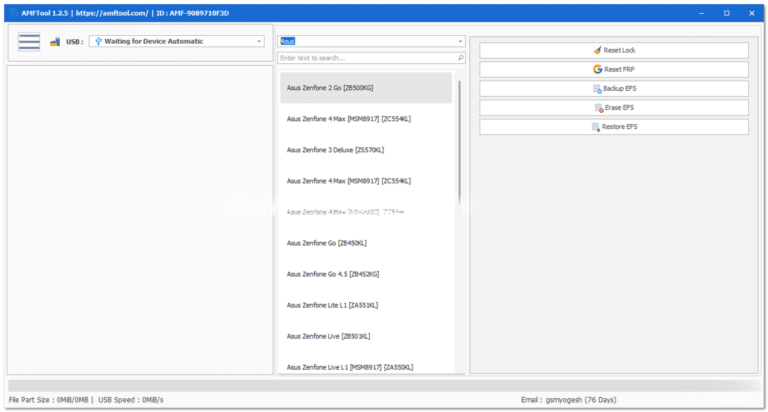Image resolution: width=768 pixels, height=412 pixels.
Task: Click the AMFTool app icon in title bar
Action: tap(13, 13)
